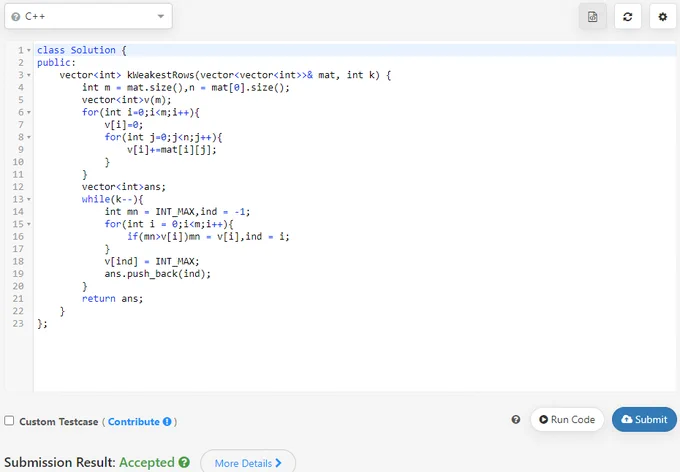The image size is (680, 472).
Task: Click the 'vector<int>ans;' code line
Action: click(124, 187)
